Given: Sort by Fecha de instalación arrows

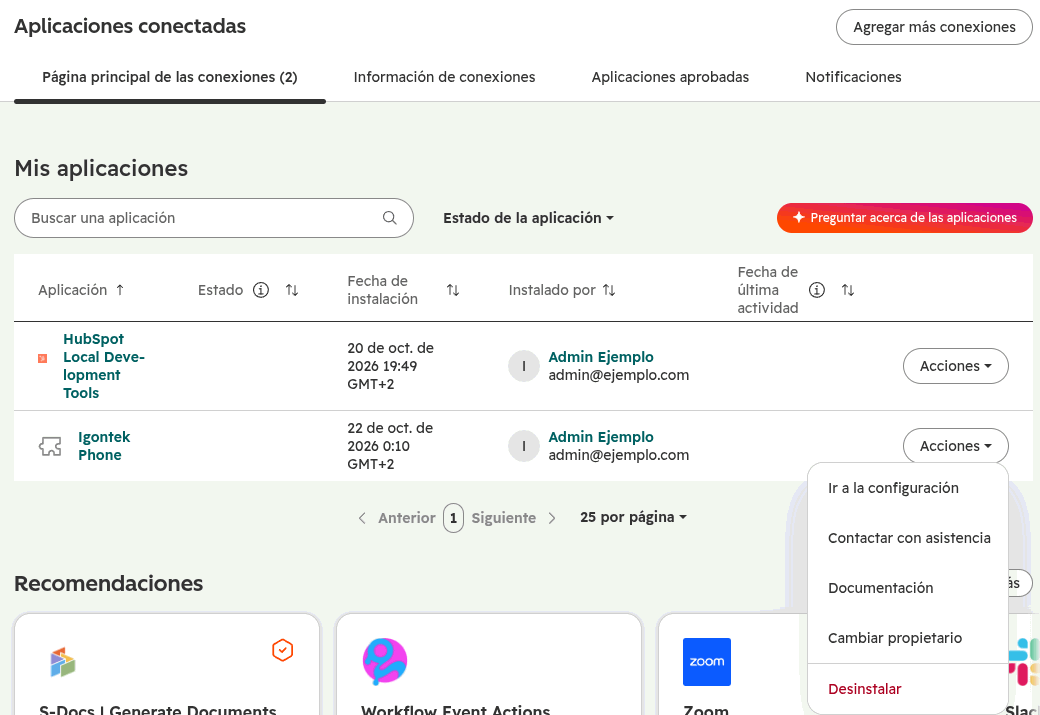Looking at the screenshot, I should (453, 290).
